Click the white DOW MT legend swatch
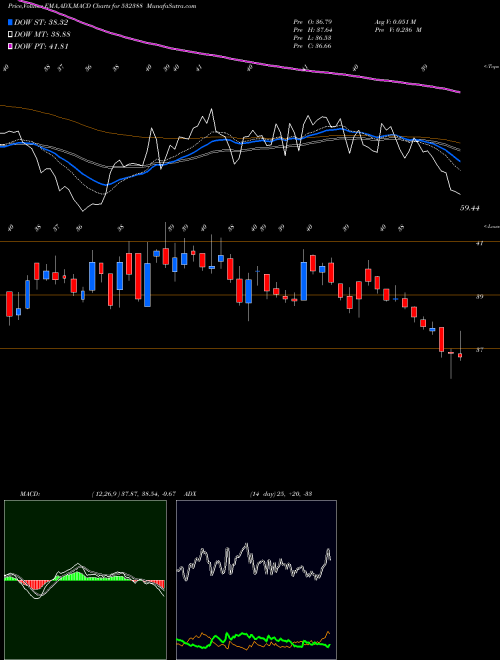Image resolution: width=500 pixels, height=660 pixels. 10,34
